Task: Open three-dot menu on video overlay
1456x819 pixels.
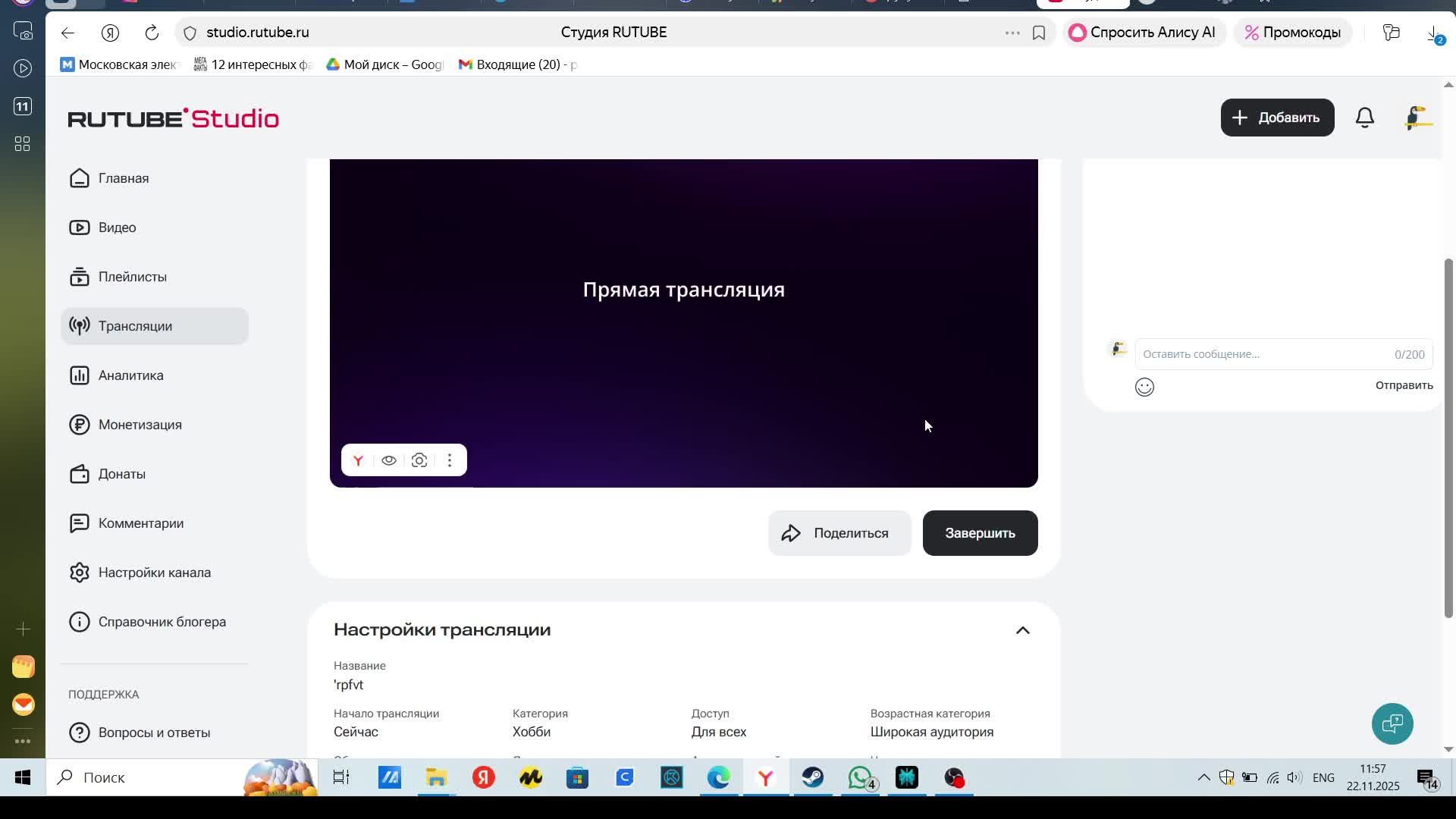Action: (x=450, y=460)
